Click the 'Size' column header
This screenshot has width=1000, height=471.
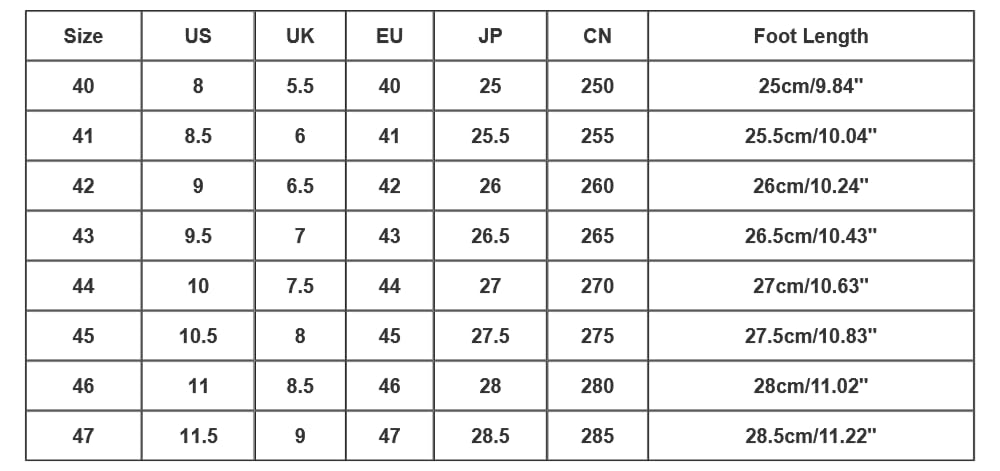83,37
